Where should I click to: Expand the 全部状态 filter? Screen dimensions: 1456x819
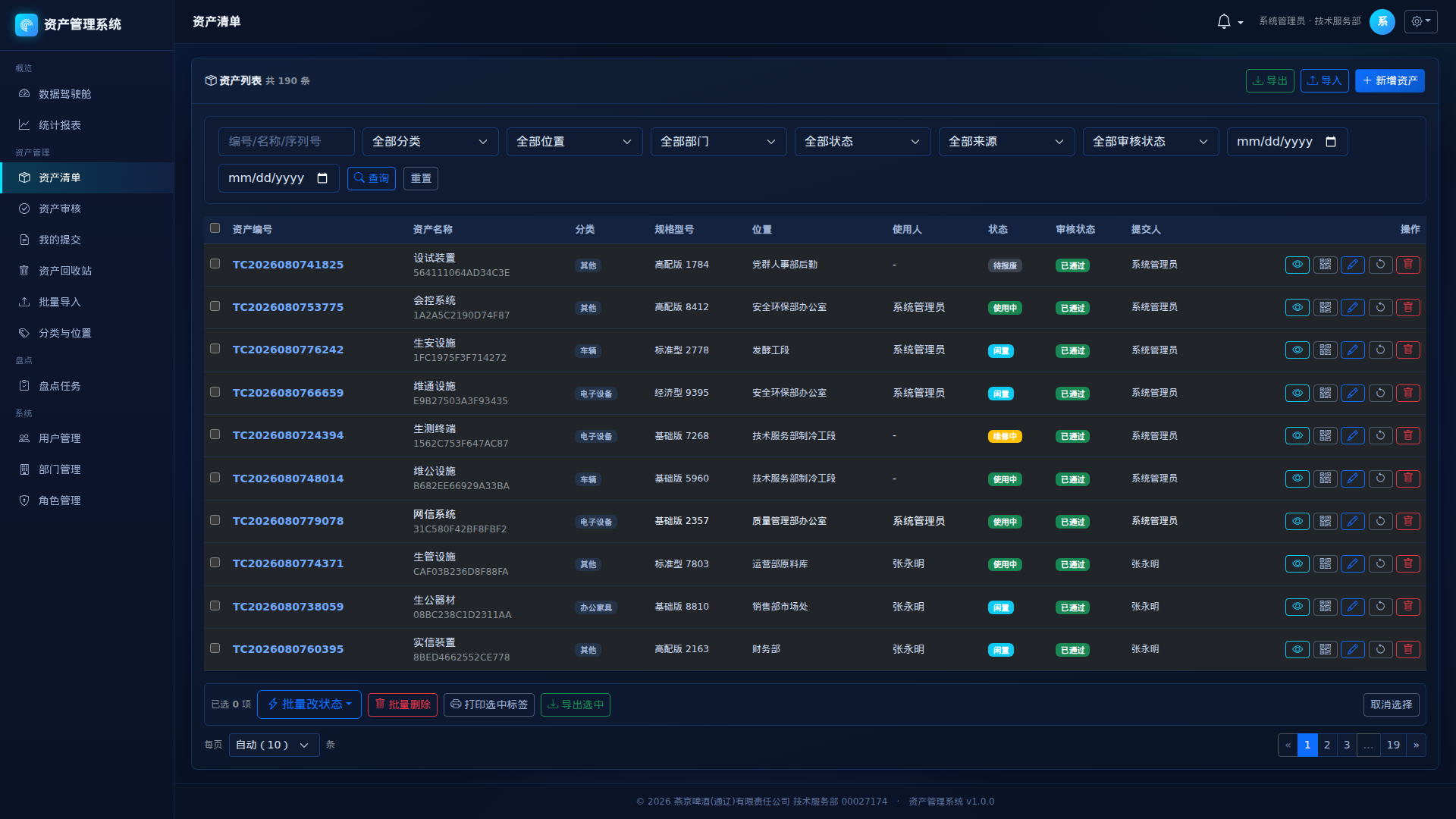862,142
